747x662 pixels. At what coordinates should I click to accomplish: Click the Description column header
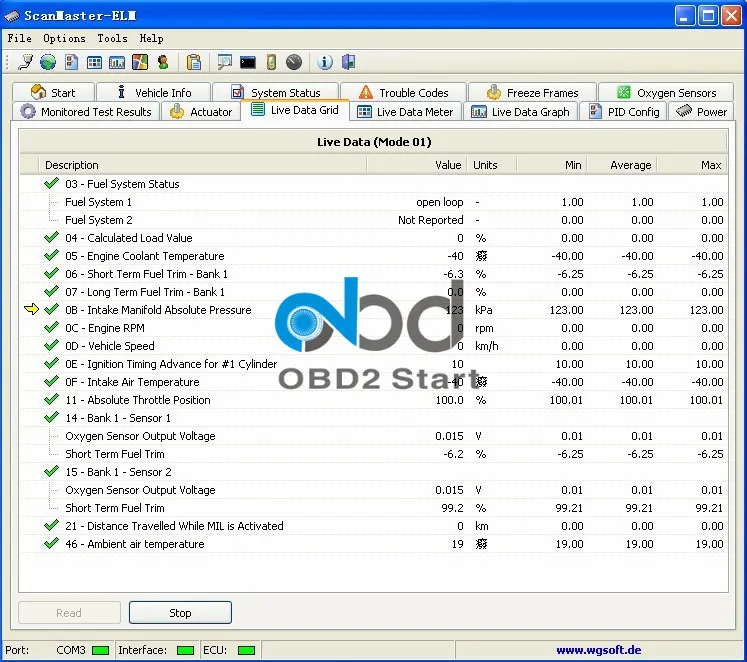[x=202, y=165]
